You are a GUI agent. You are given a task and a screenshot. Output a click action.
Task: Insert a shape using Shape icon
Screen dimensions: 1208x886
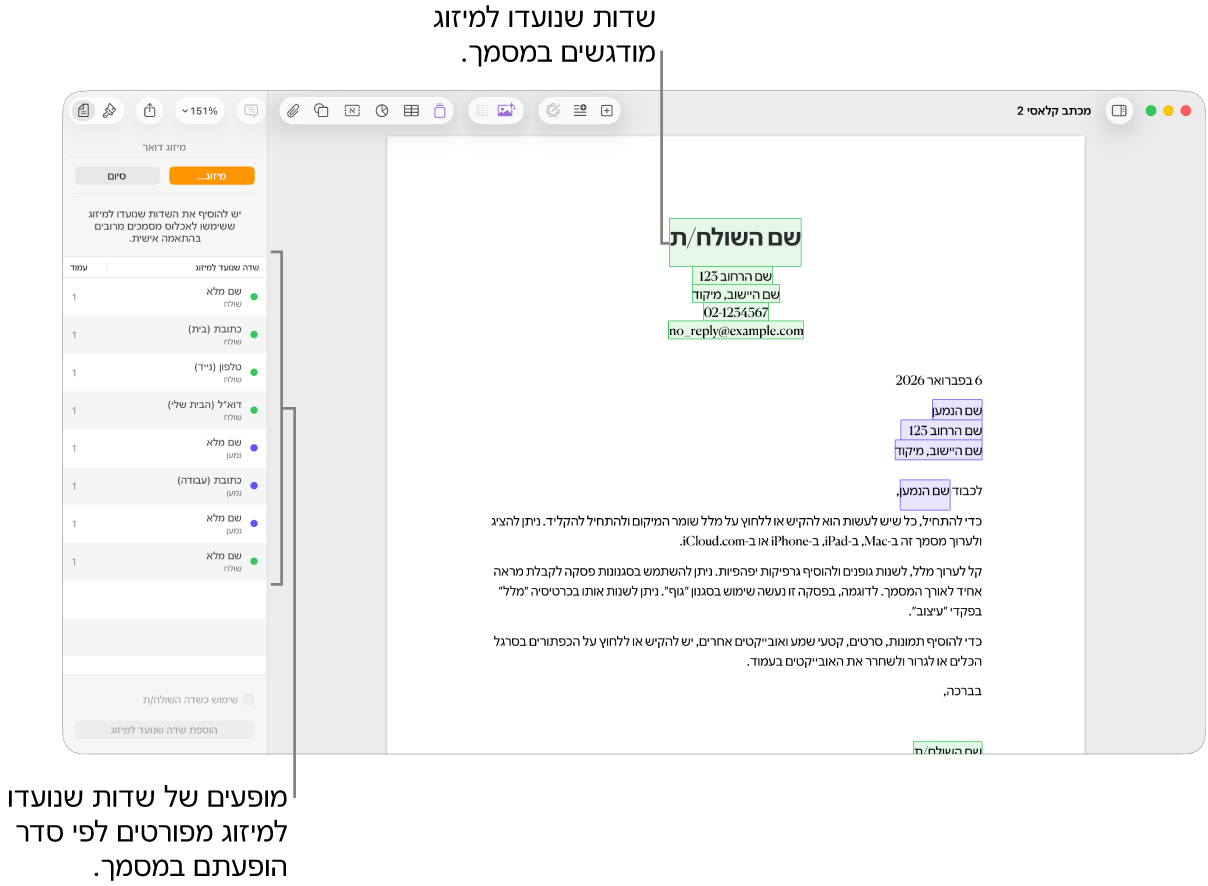click(322, 111)
